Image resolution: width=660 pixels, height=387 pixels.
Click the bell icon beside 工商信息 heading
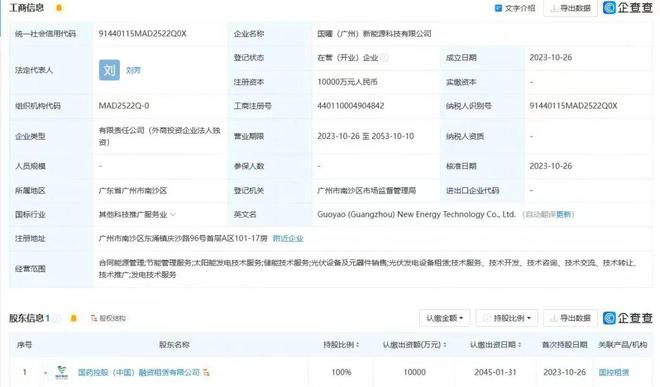pyautogui.click(x=59, y=8)
